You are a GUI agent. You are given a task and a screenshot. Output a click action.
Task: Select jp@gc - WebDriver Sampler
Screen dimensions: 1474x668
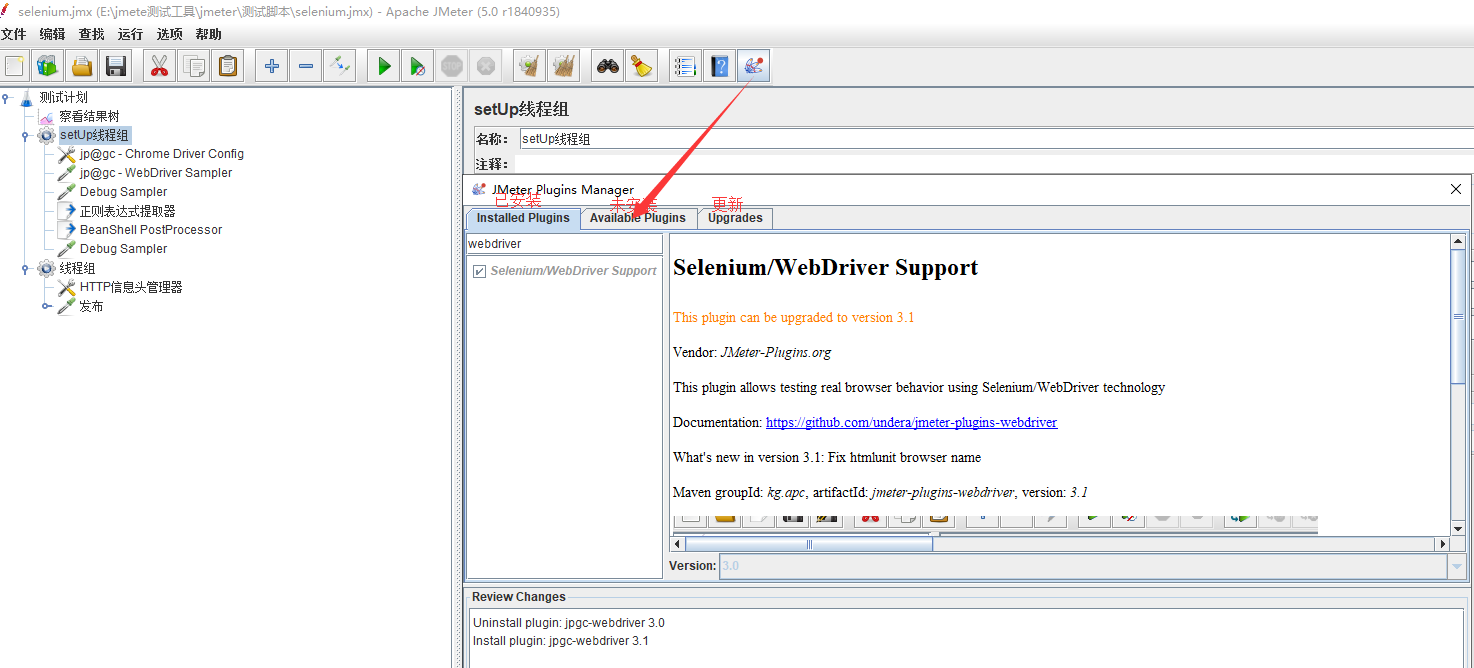[x=156, y=173]
